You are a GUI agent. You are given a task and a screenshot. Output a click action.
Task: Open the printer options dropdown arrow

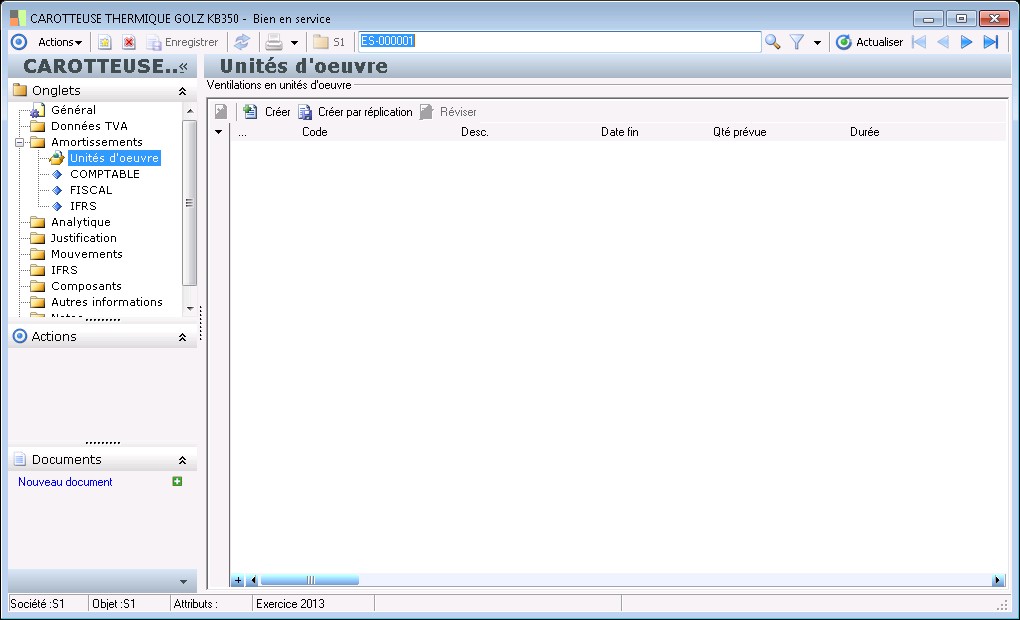(294, 43)
